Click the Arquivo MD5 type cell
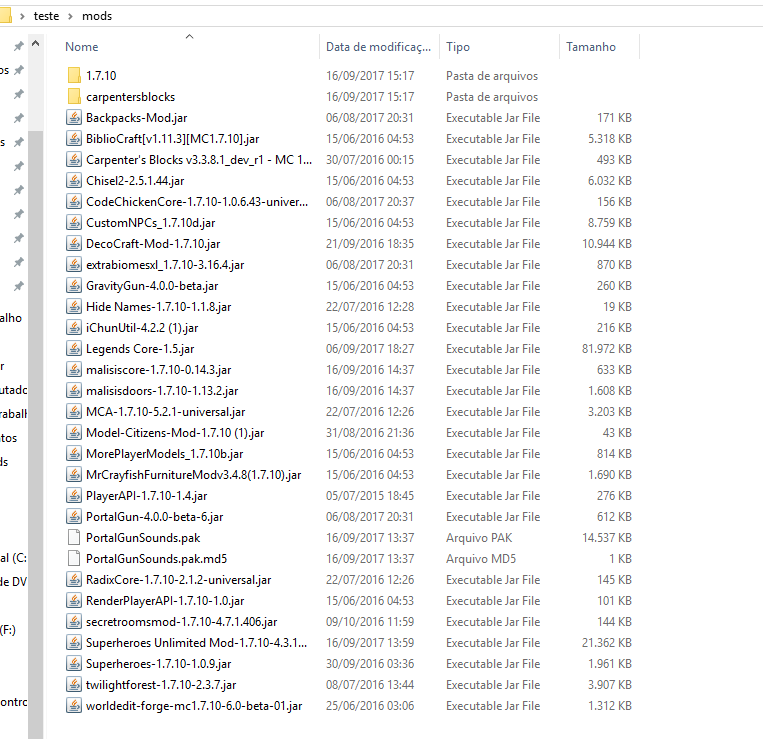The image size is (763, 739). (481, 559)
